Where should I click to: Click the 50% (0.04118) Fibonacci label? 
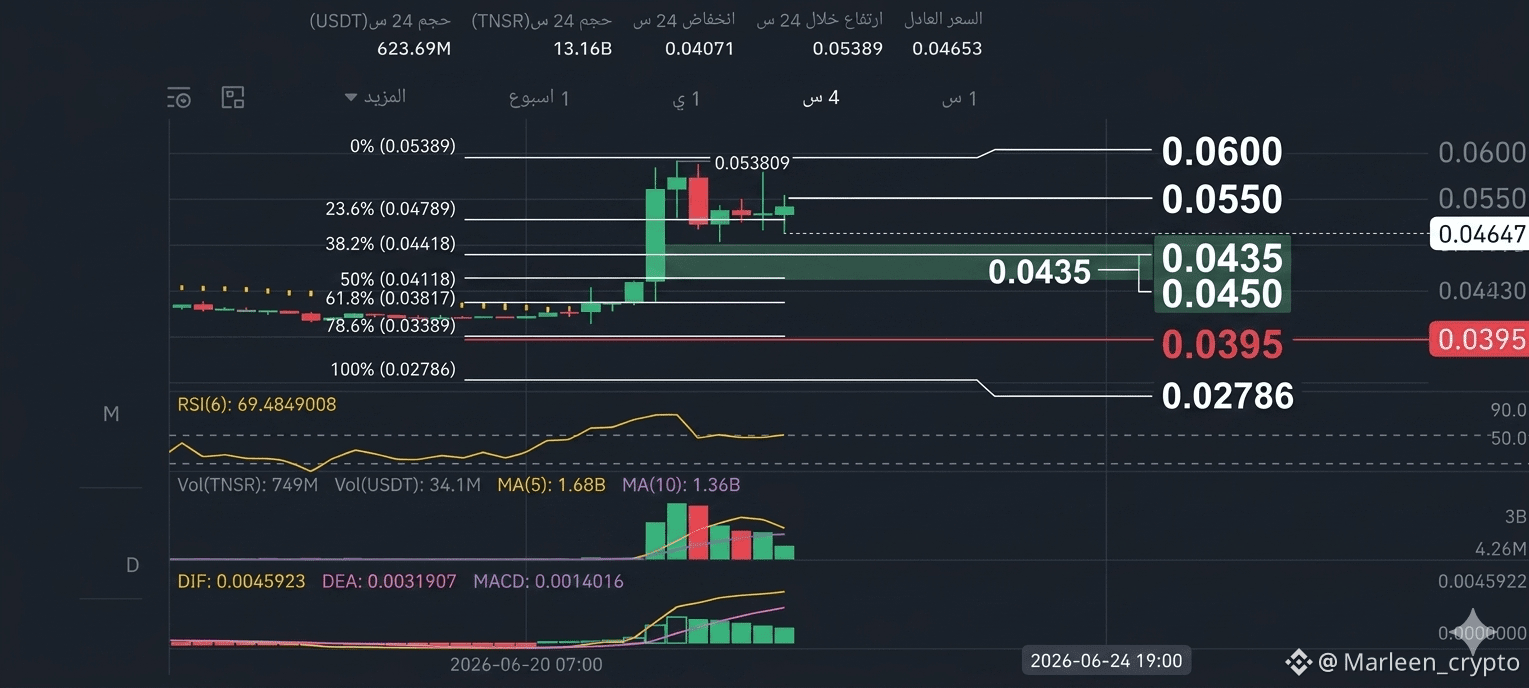pyautogui.click(x=398, y=278)
